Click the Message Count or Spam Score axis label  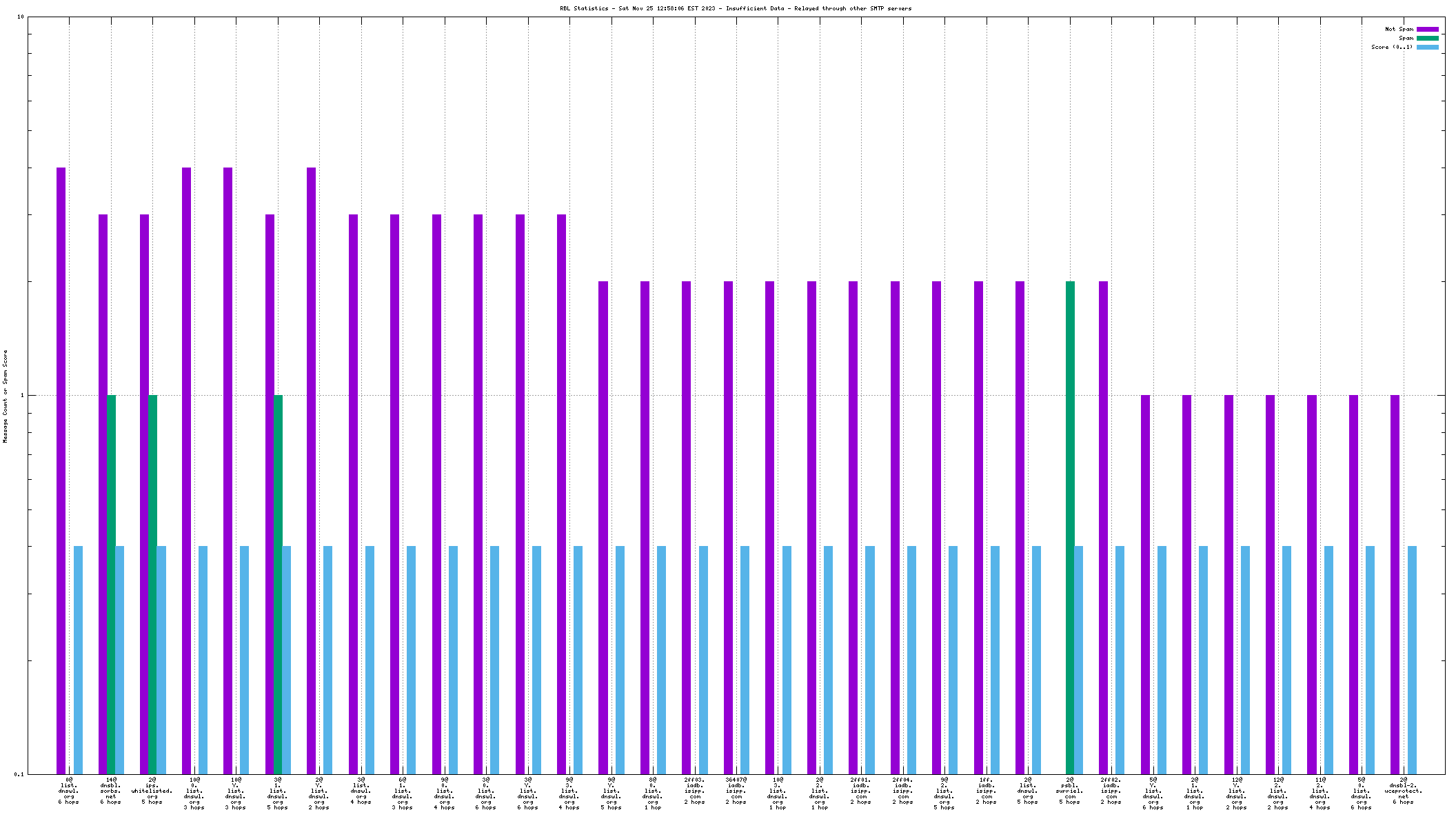(5, 396)
